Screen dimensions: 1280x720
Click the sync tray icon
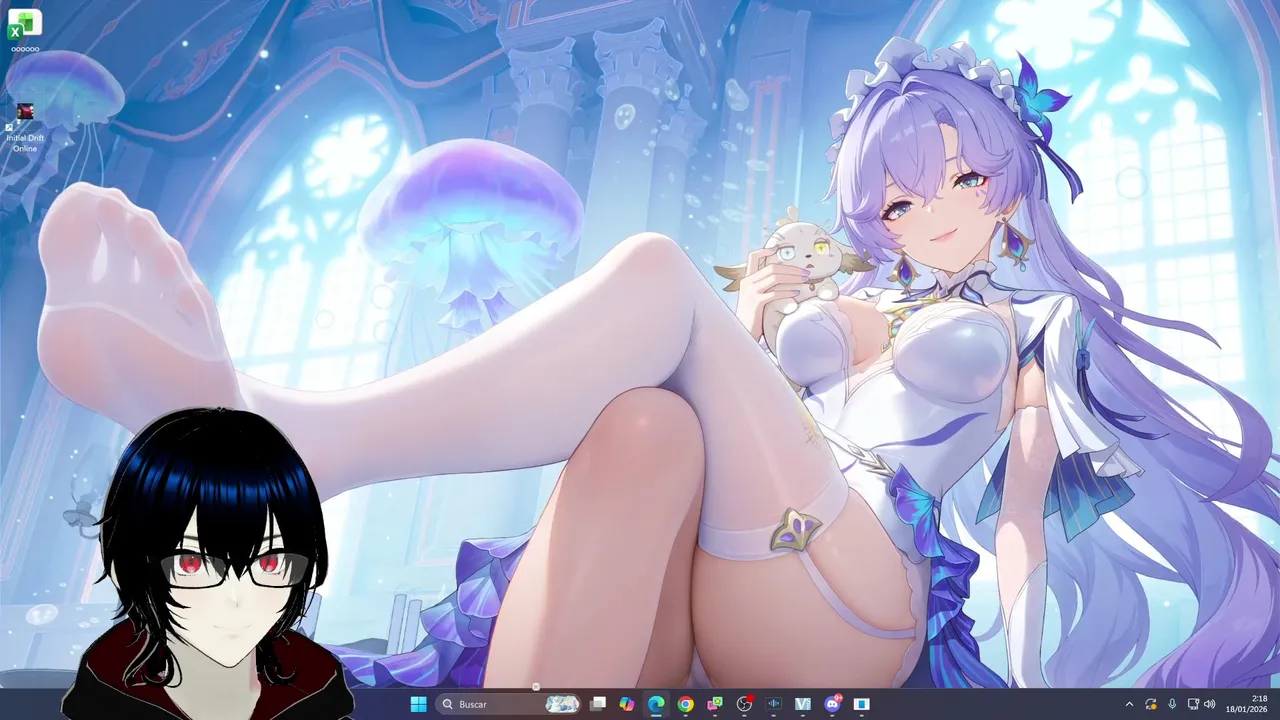(1151, 704)
